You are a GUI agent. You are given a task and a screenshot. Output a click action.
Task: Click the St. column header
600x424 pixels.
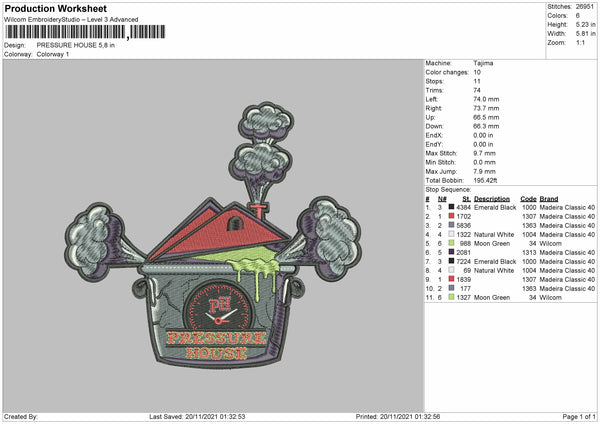click(x=466, y=199)
